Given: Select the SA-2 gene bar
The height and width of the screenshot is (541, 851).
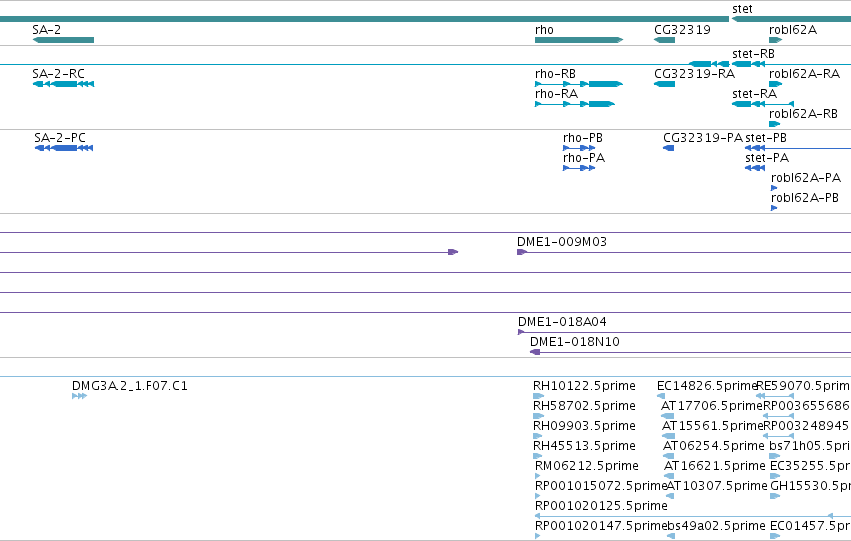Looking at the screenshot, I should [63, 40].
